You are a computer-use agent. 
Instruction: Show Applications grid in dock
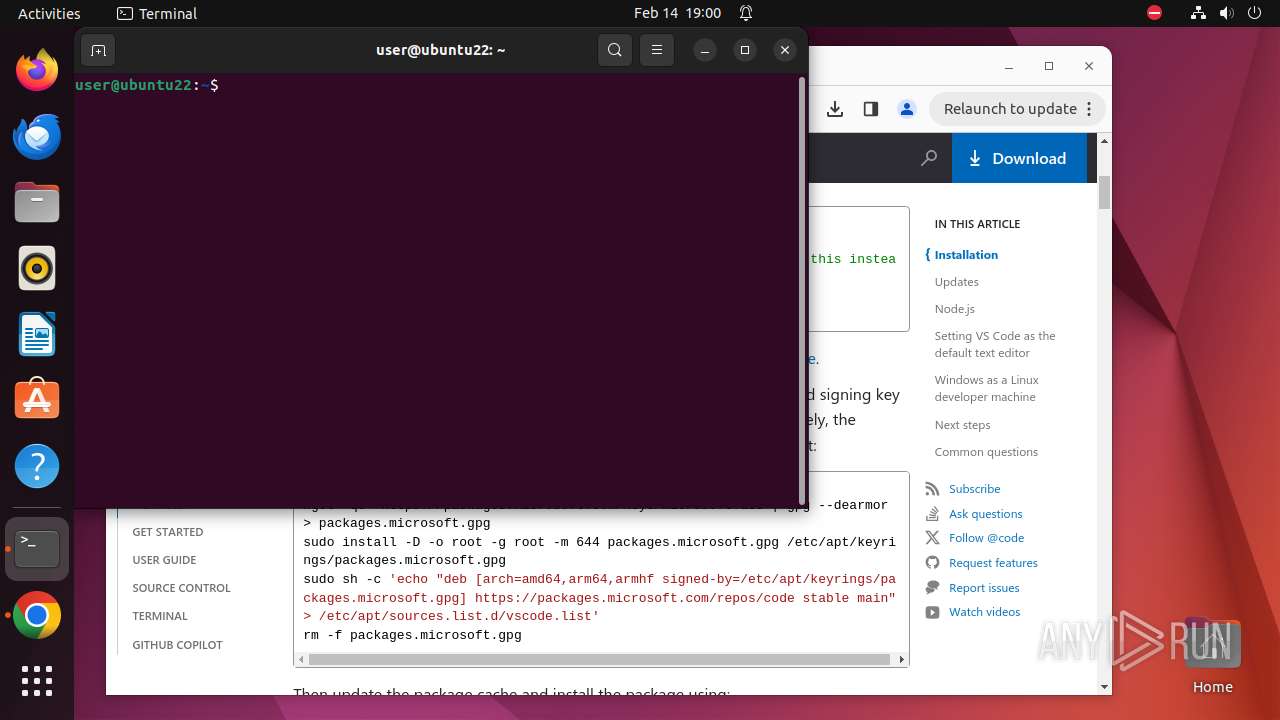coord(37,681)
